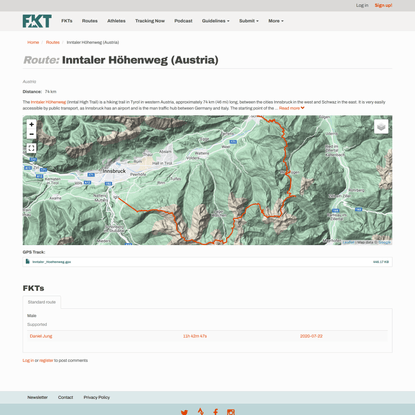Screen dimensions: 415x415
Task: Click the FKT logo in header
Action: 37,21
